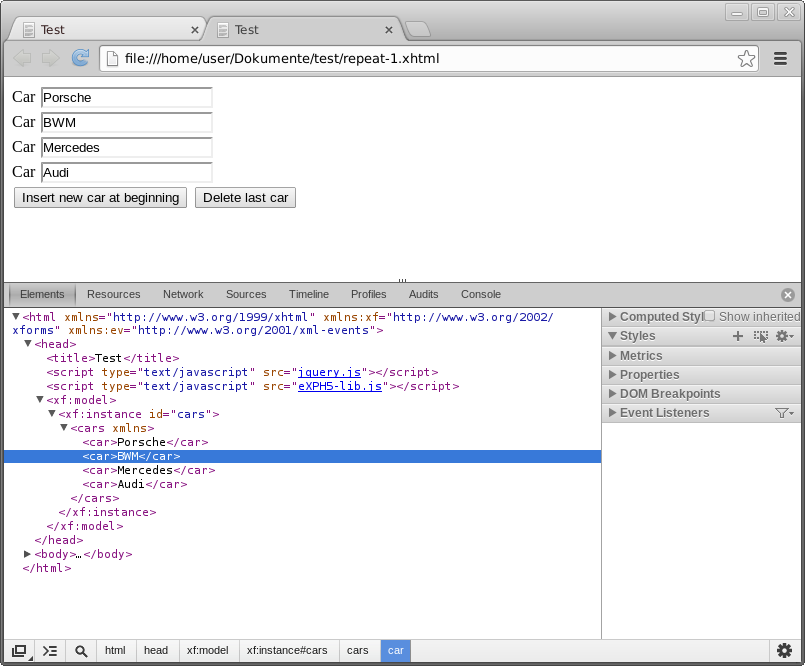The width and height of the screenshot is (805, 666).
Task: Toggle element state icon in Styles header
Action: coord(760,336)
